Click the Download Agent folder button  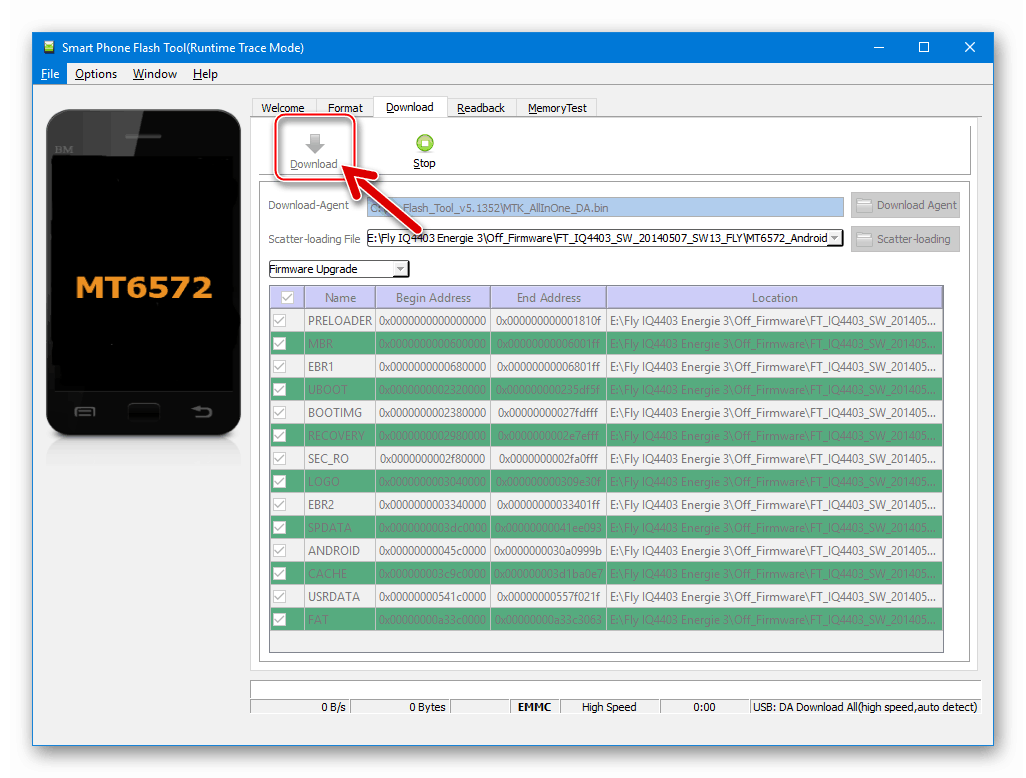tap(905, 205)
